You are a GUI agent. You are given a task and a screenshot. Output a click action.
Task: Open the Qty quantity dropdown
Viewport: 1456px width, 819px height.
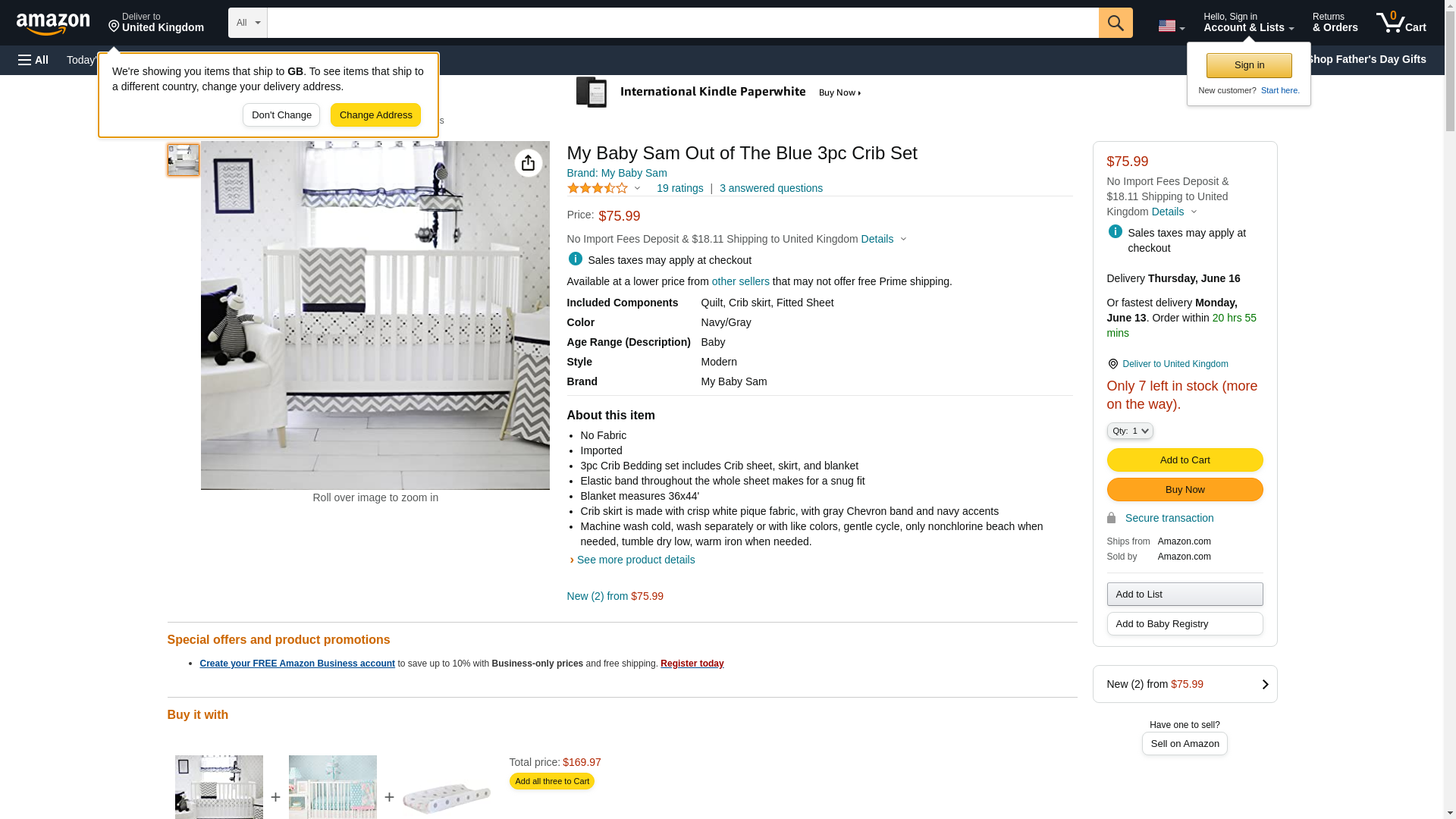[x=1130, y=431]
